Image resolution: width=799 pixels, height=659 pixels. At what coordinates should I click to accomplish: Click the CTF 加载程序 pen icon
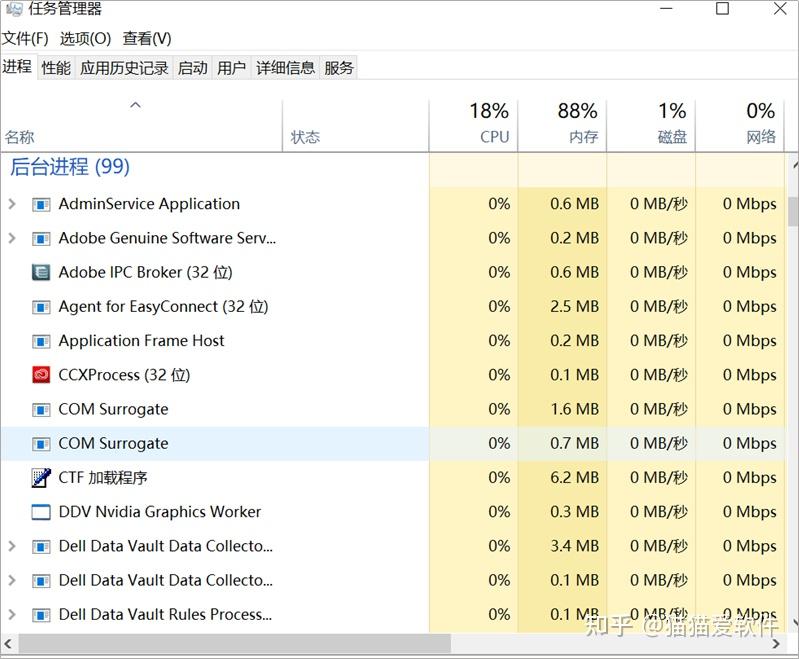point(41,478)
